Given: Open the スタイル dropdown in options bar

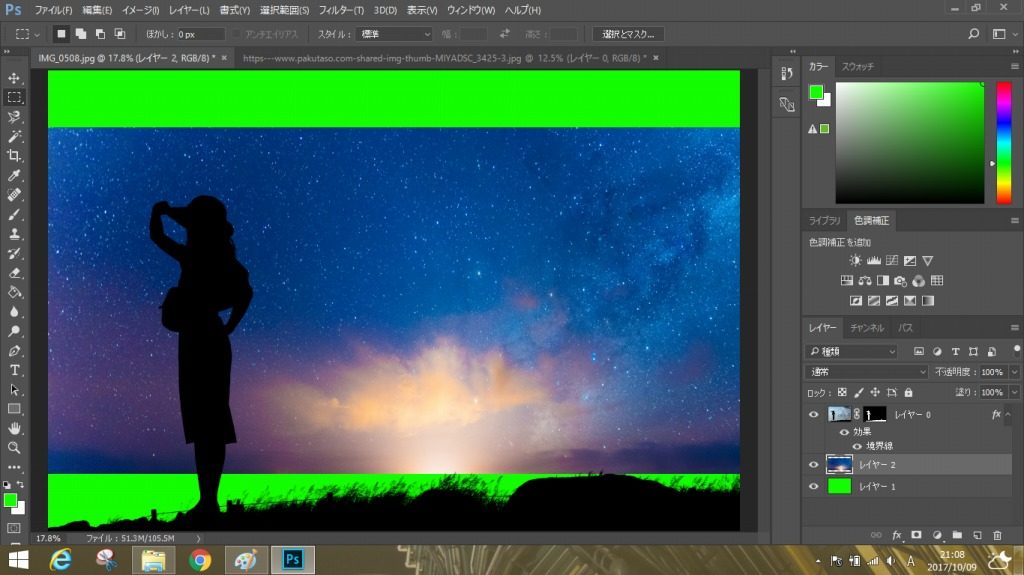Looking at the screenshot, I should [394, 34].
